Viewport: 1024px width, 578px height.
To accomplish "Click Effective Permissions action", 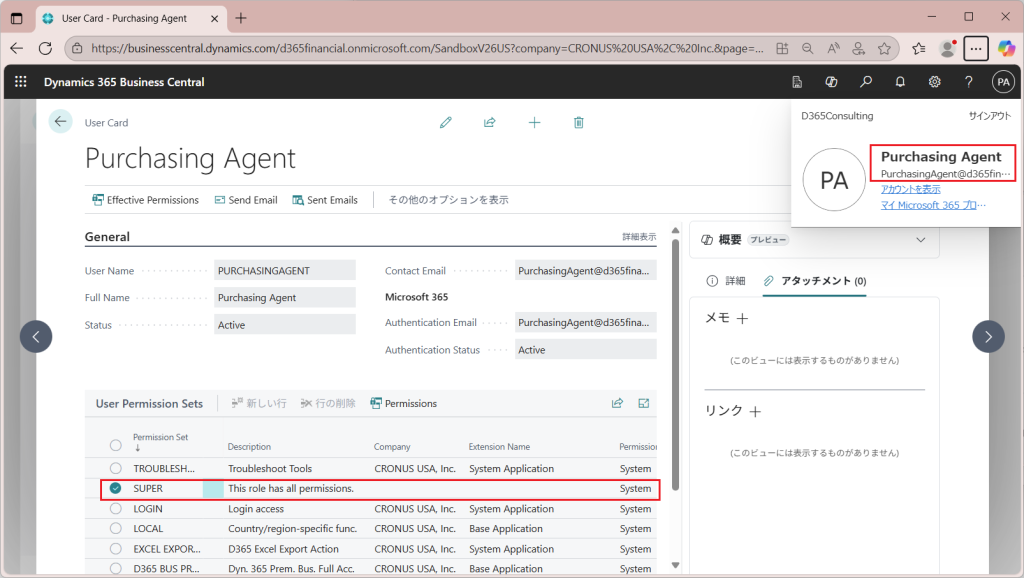I will tap(145, 200).
